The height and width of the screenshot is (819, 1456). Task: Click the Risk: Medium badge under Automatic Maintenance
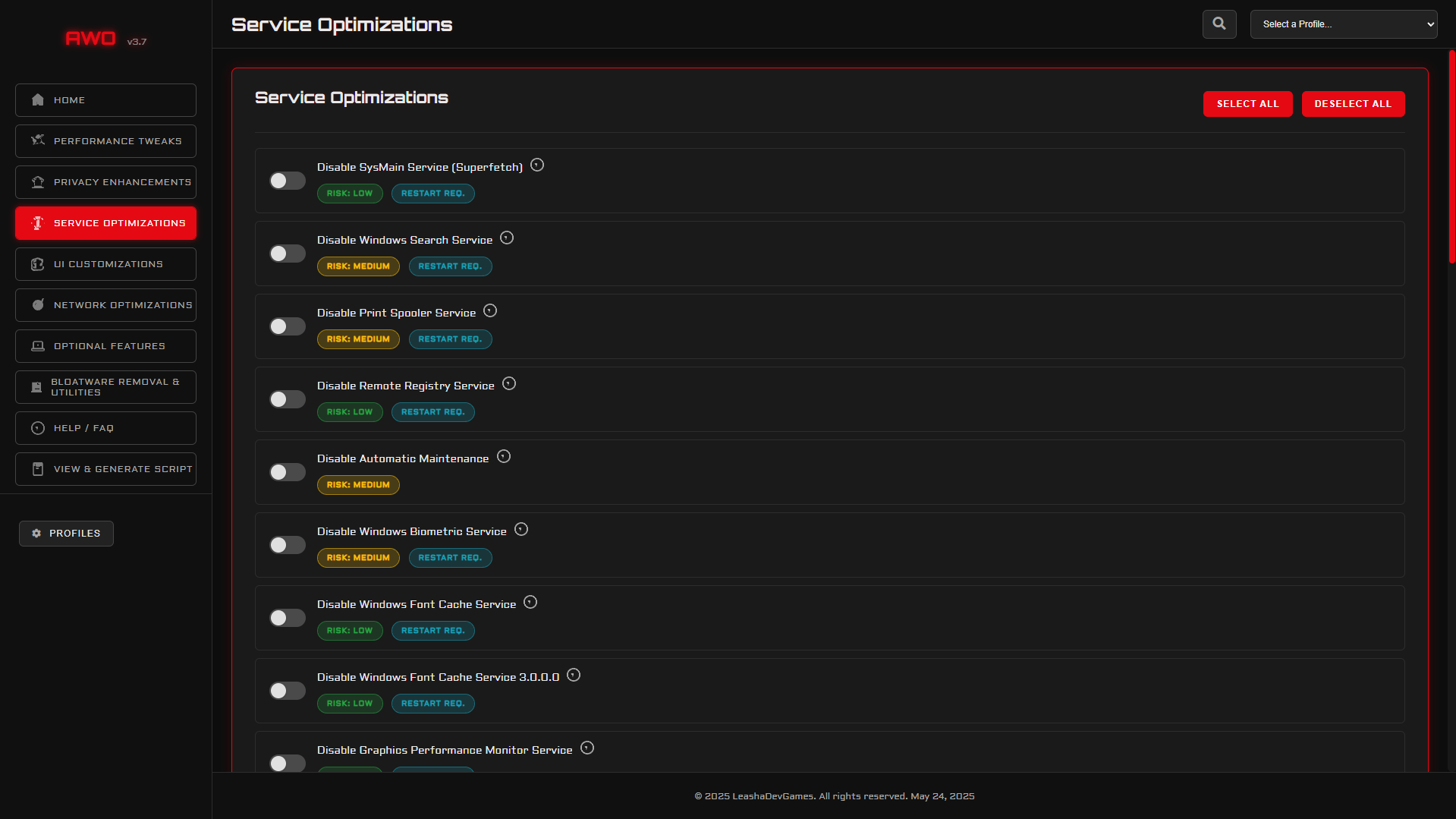(358, 485)
